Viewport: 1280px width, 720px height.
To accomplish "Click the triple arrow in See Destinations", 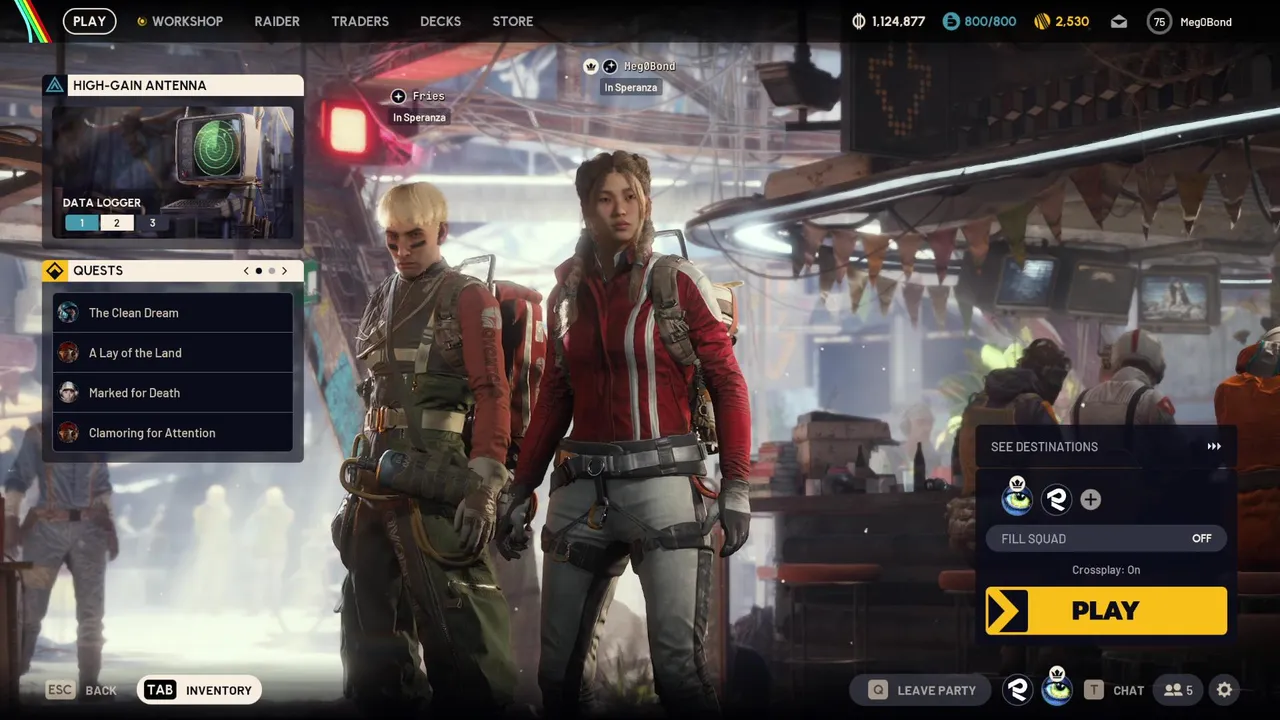I will tap(1214, 447).
